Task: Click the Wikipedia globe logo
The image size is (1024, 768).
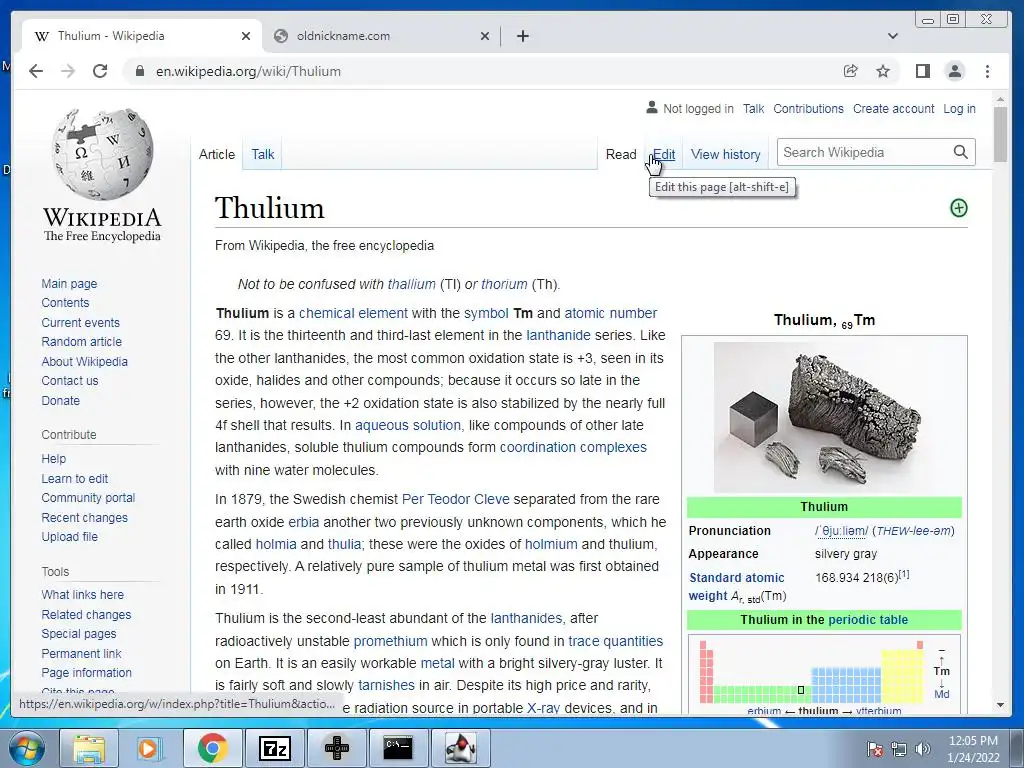Action: point(103,154)
